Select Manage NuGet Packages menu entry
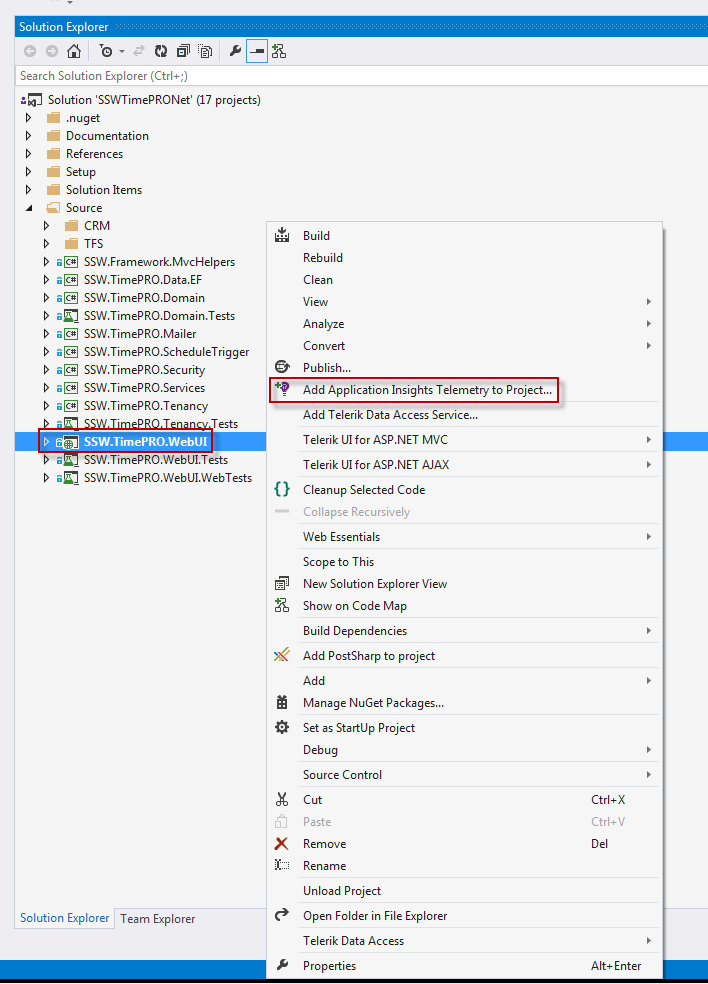The width and height of the screenshot is (708, 984). [373, 703]
